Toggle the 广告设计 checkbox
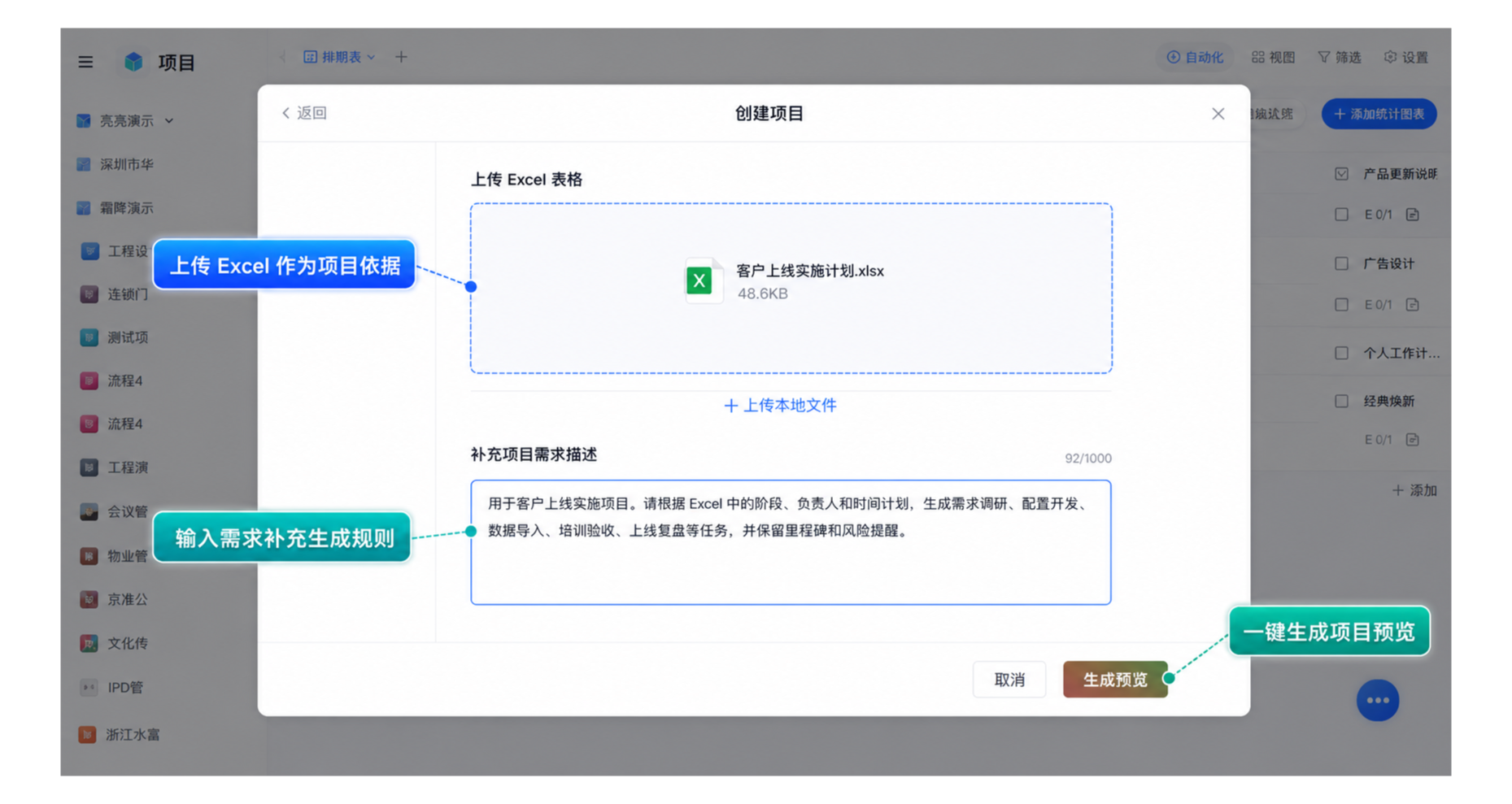1512x804 pixels. 1342,263
